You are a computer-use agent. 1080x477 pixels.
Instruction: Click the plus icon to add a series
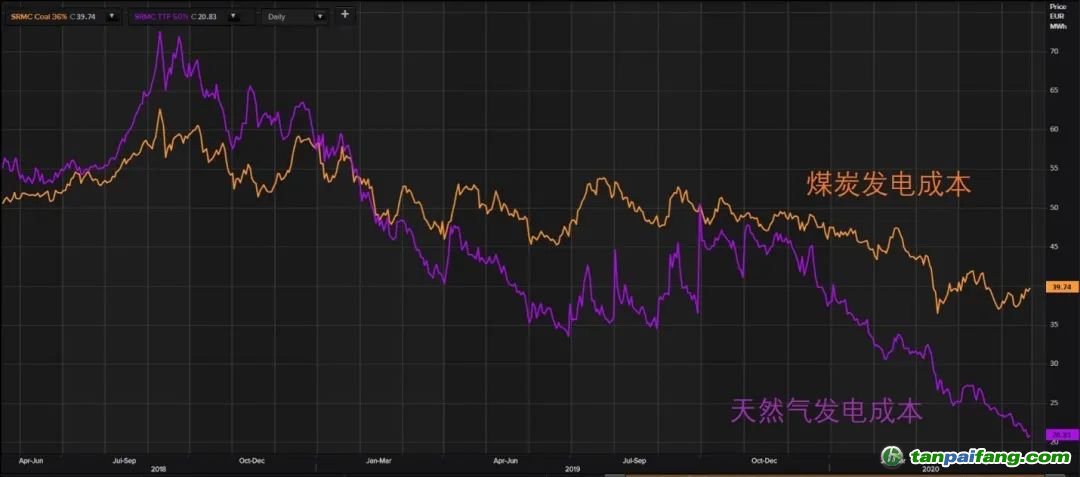(345, 15)
